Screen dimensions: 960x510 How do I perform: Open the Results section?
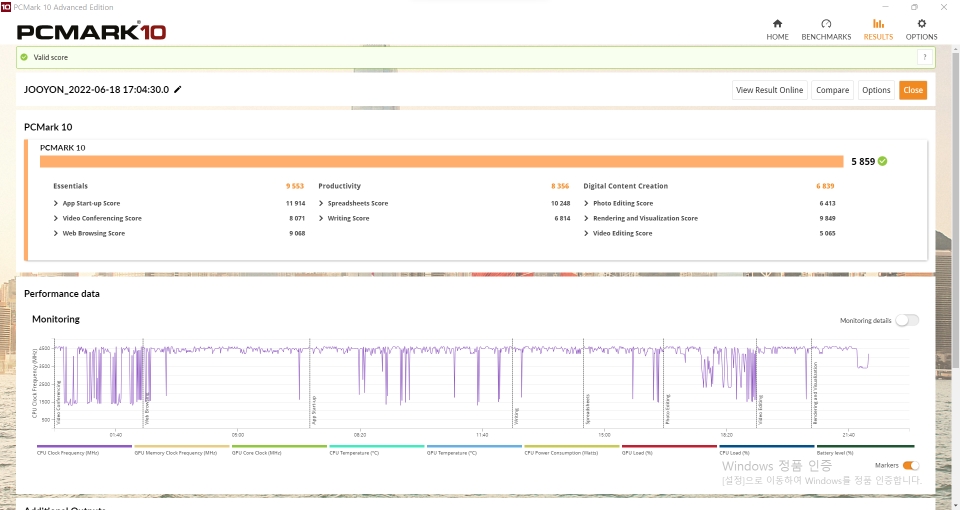878,29
